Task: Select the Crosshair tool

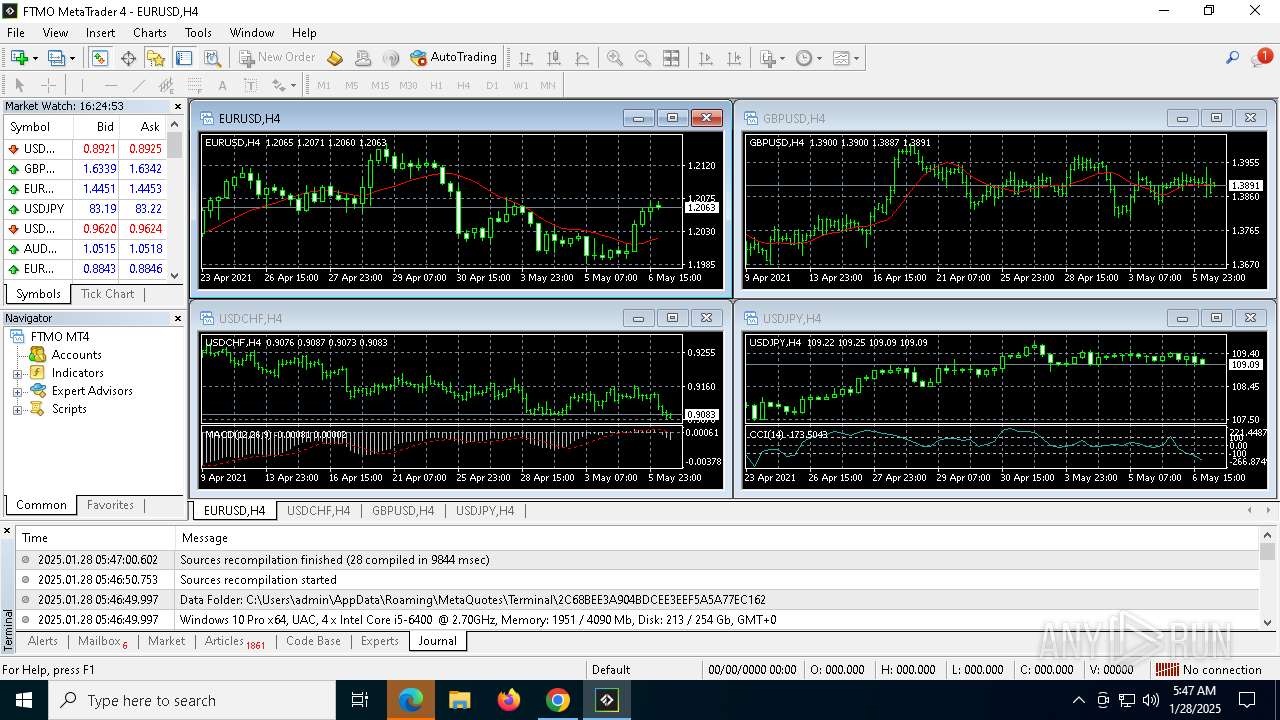Action: click(x=48, y=85)
